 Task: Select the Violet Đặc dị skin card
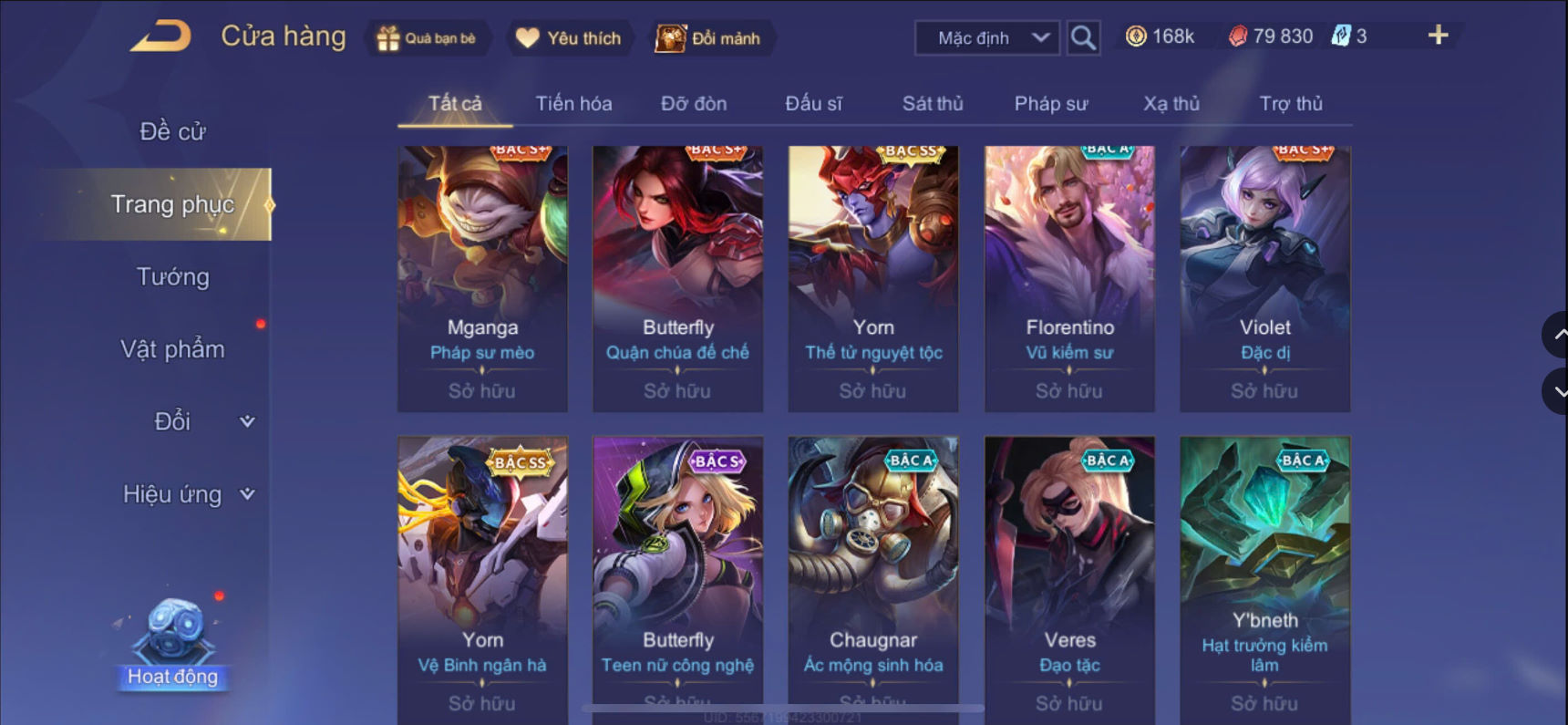(1265, 278)
